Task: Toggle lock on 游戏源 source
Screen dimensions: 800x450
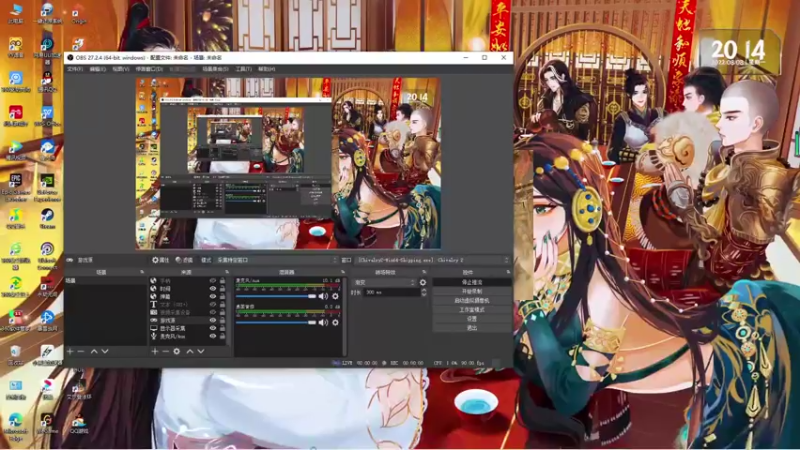Action: tap(222, 320)
